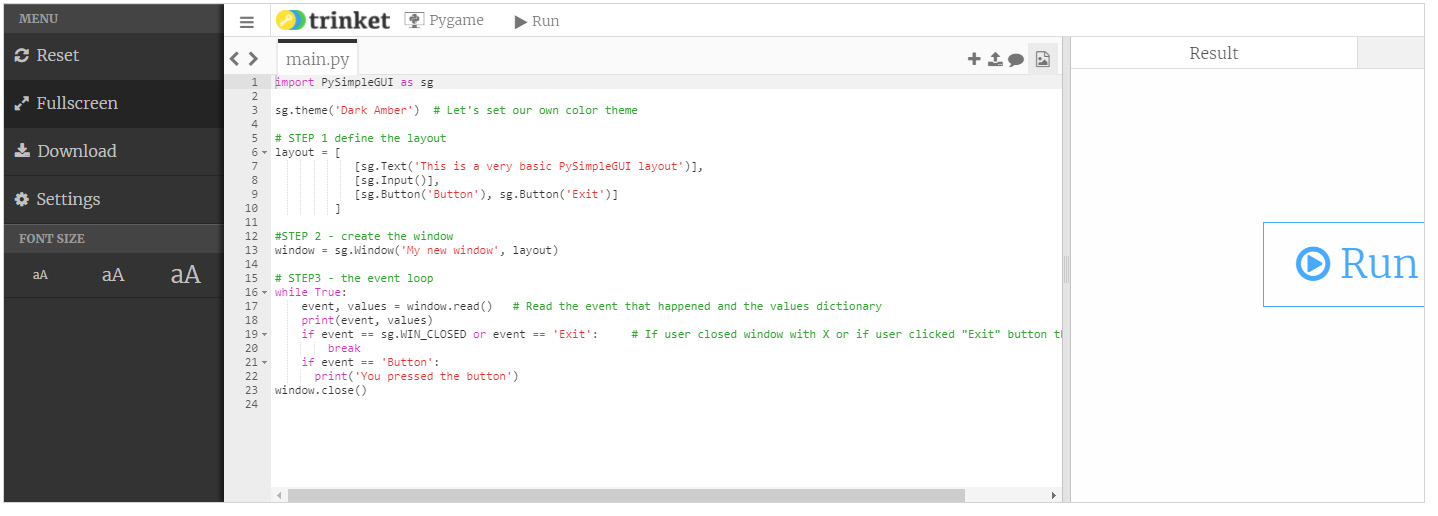Click the Download menu item
This screenshot has width=1438, height=516.
(x=76, y=151)
